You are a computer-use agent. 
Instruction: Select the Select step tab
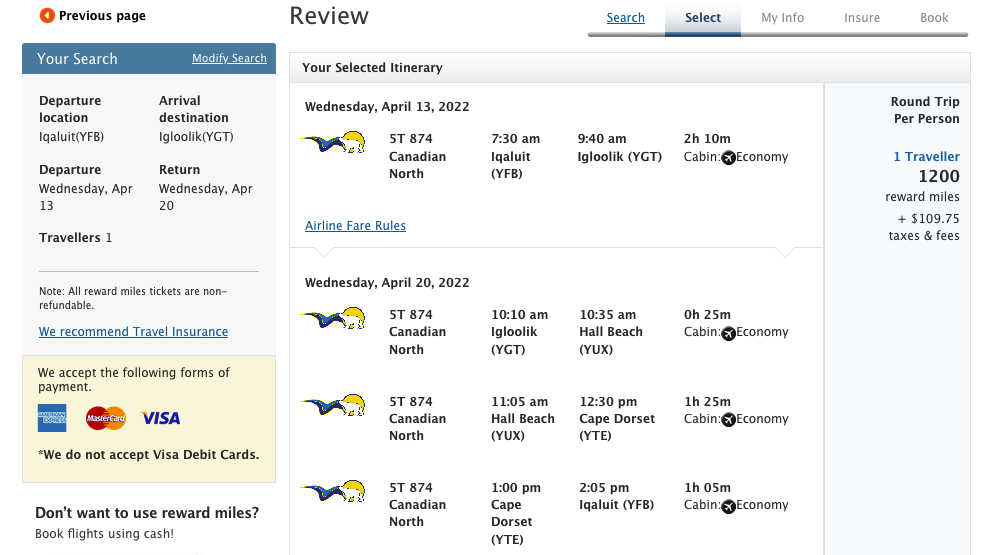coord(703,18)
